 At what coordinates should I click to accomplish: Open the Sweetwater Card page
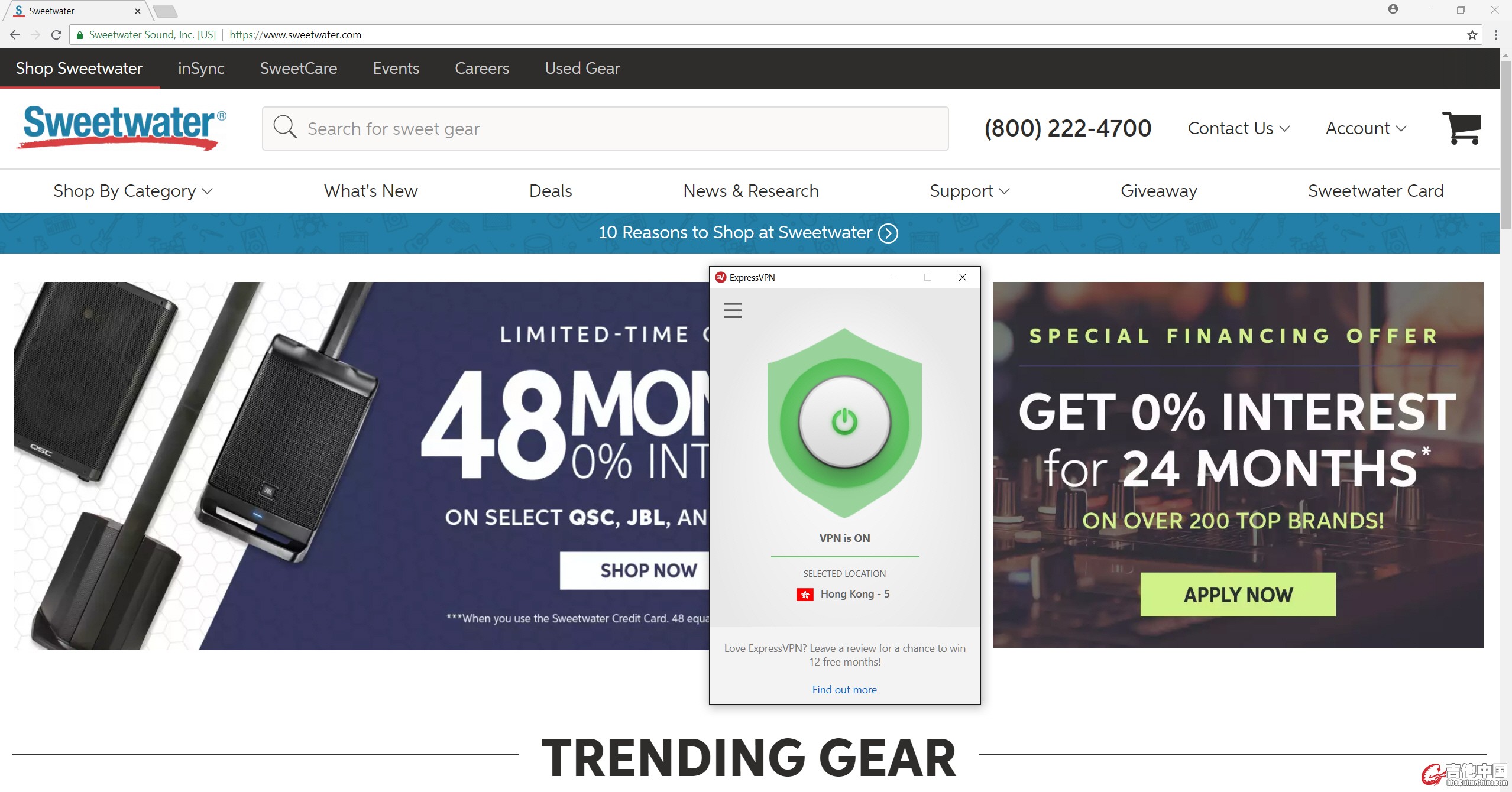coord(1376,191)
